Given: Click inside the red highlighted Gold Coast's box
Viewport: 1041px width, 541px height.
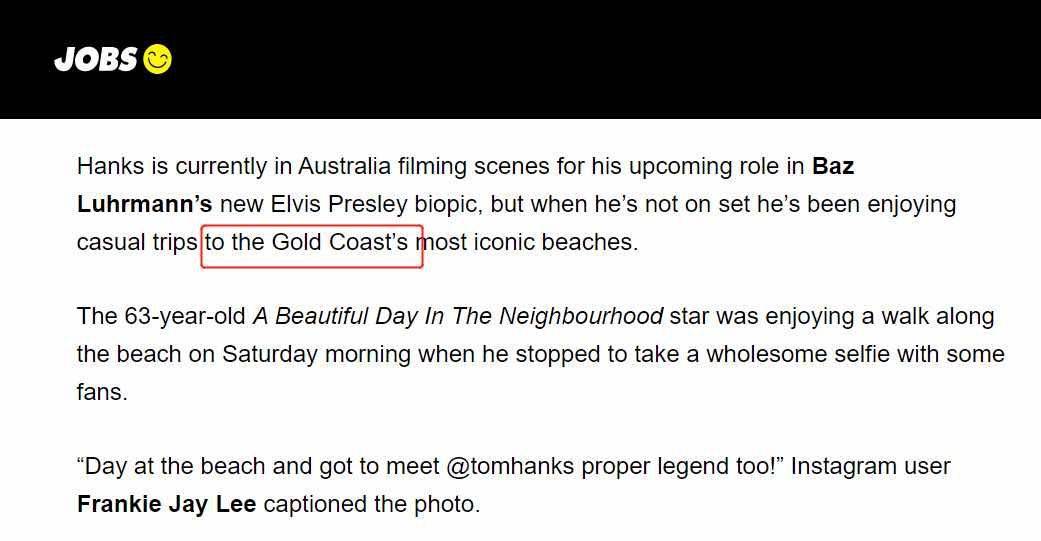Looking at the screenshot, I should 312,246.
